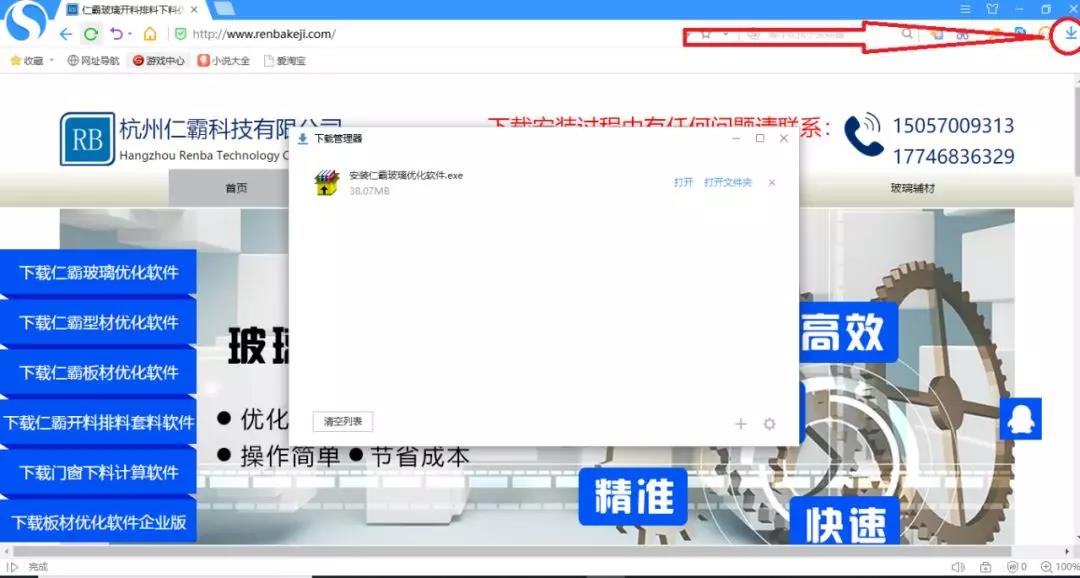Reload the page with the green refresh icon
The width and height of the screenshot is (1080, 578).
(90, 34)
